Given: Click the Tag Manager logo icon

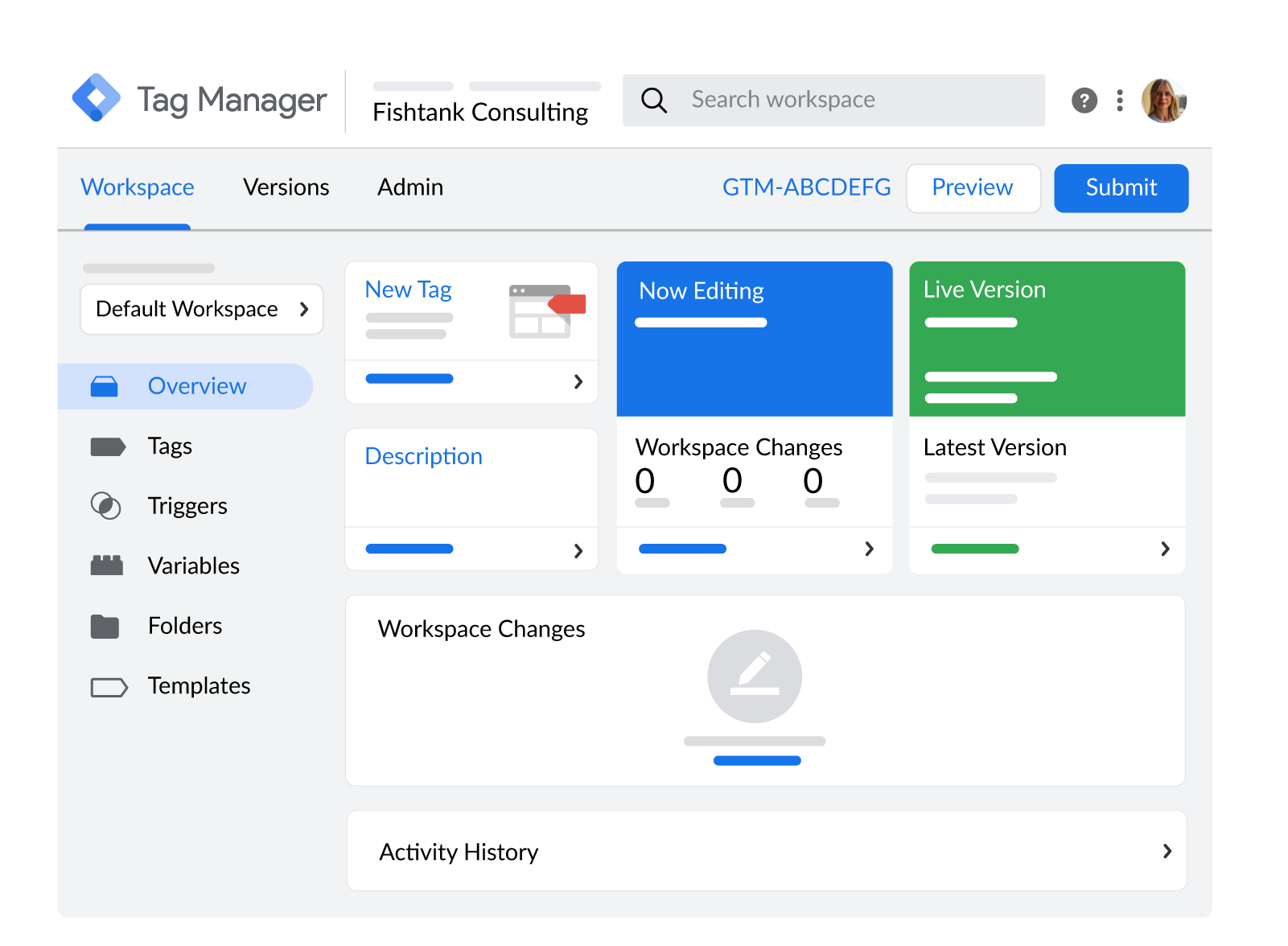Looking at the screenshot, I should [x=97, y=99].
